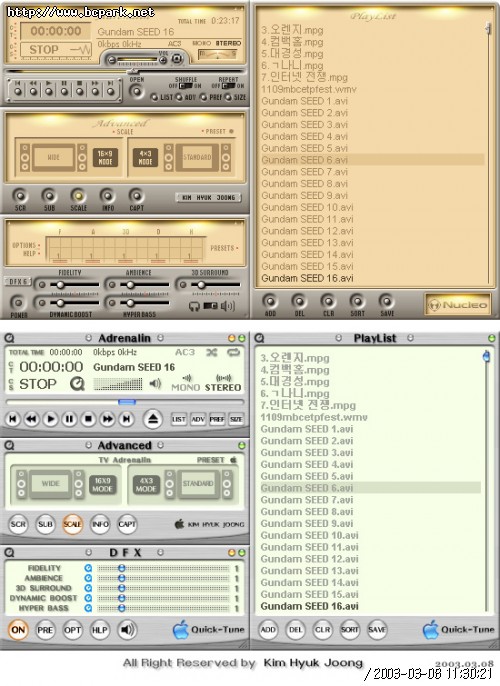The width and height of the screenshot is (500, 686).
Task: Toggle the HYPER BASS blue button in silver DFX
Action: (88, 608)
